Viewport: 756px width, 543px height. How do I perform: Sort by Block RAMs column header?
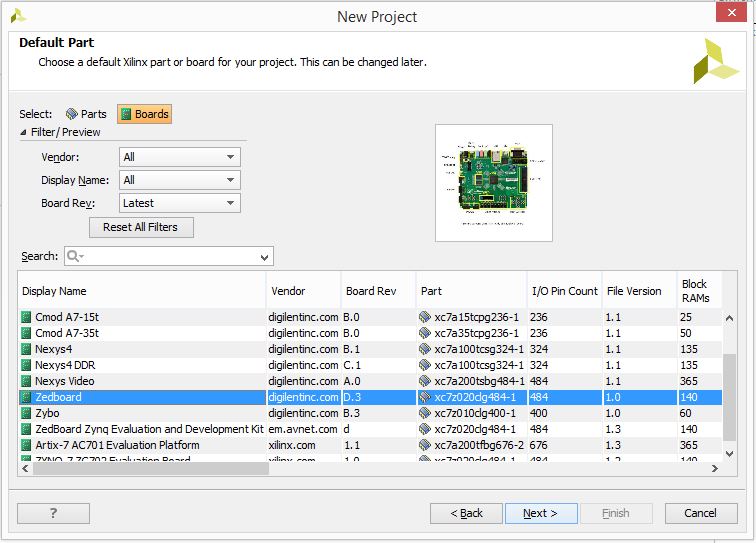point(700,291)
